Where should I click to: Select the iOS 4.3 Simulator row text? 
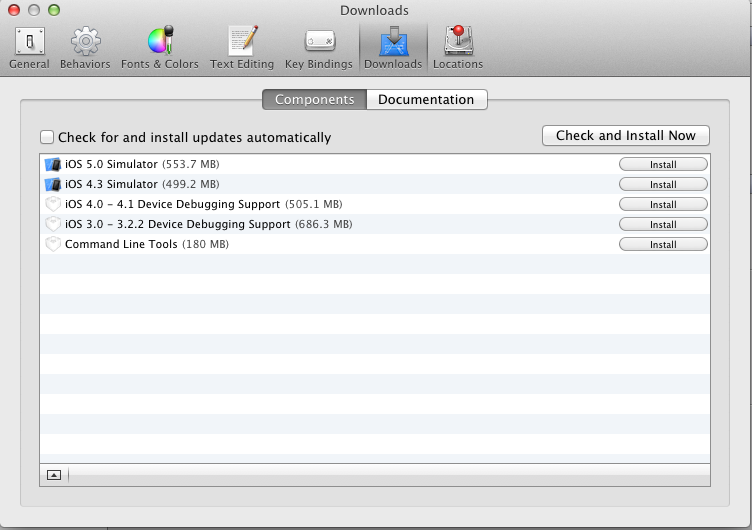[111, 184]
